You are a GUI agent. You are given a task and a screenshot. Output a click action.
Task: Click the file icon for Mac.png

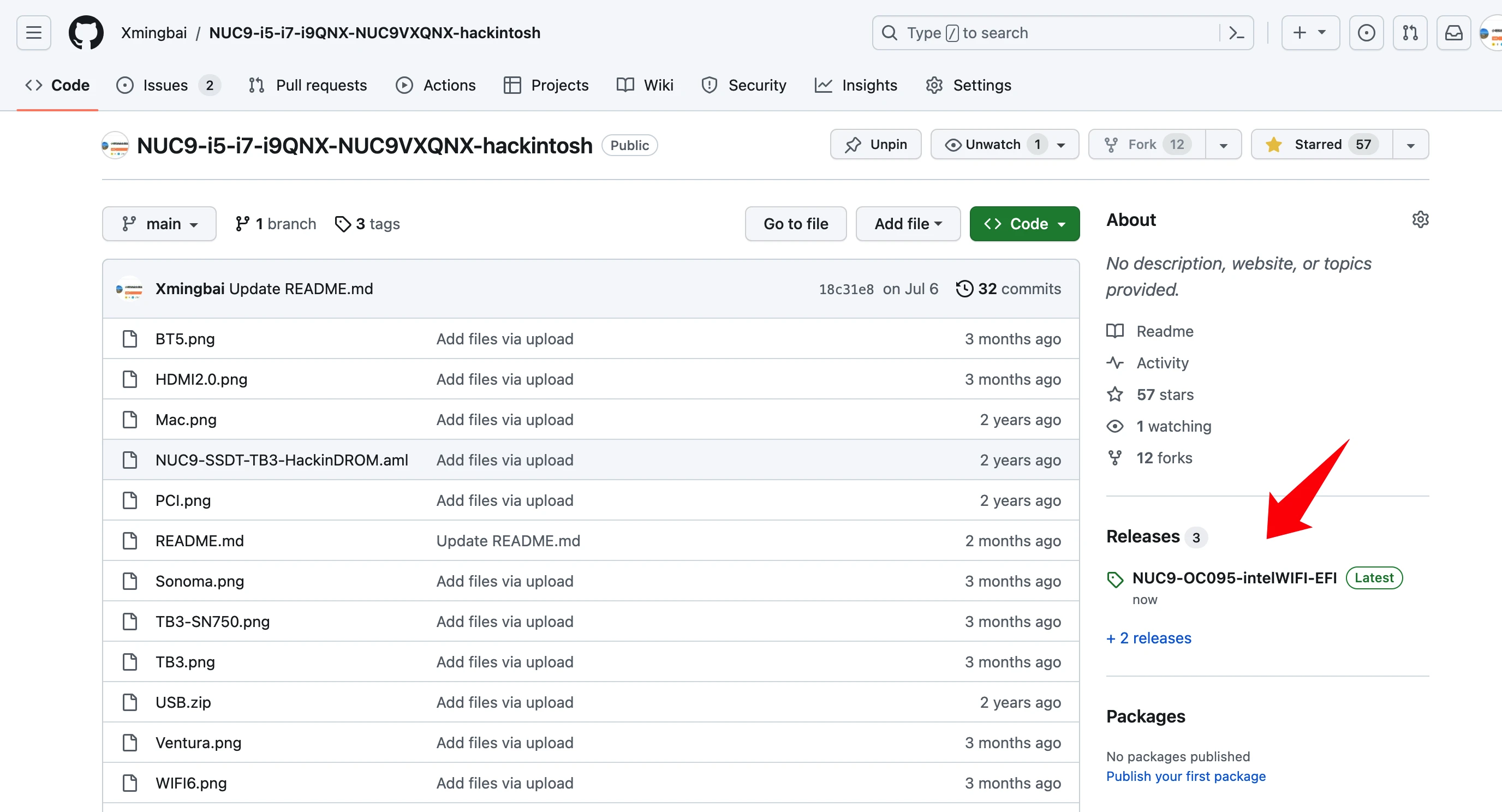(x=129, y=419)
